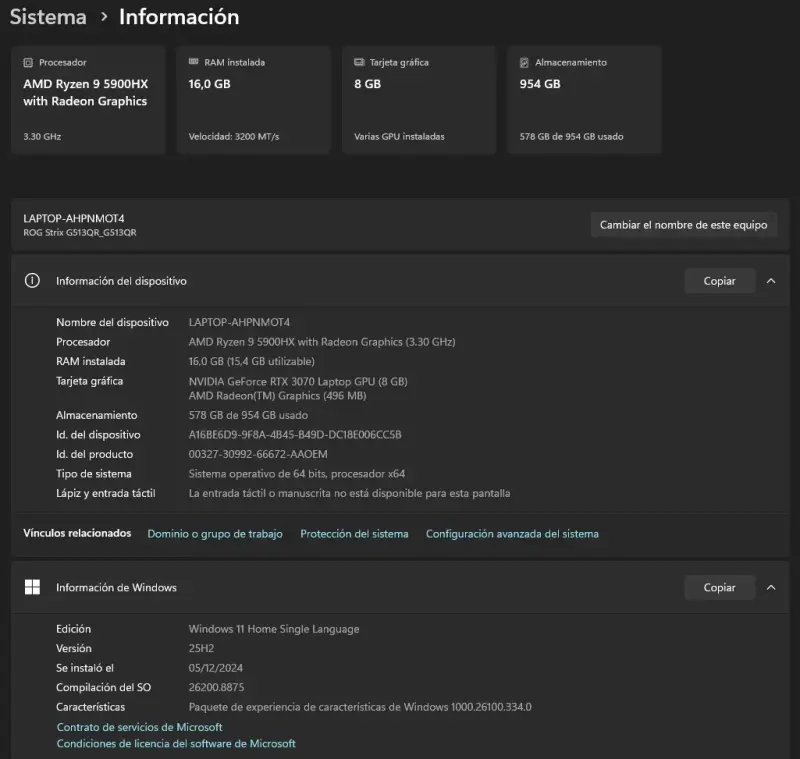
Task: Click the Información breadcrumb title
Action: pyautogui.click(x=179, y=17)
